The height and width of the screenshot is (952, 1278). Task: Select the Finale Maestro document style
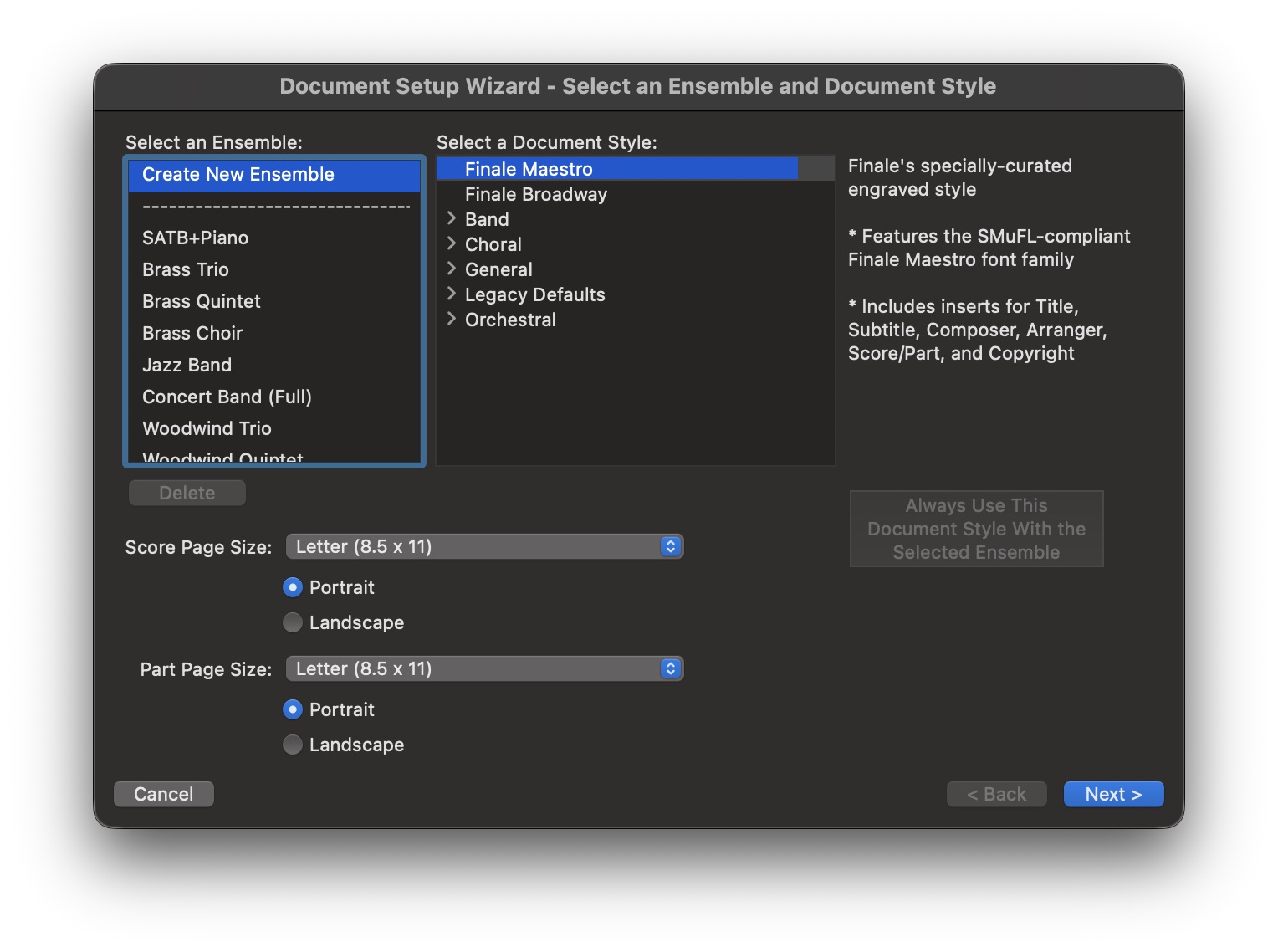coord(529,170)
